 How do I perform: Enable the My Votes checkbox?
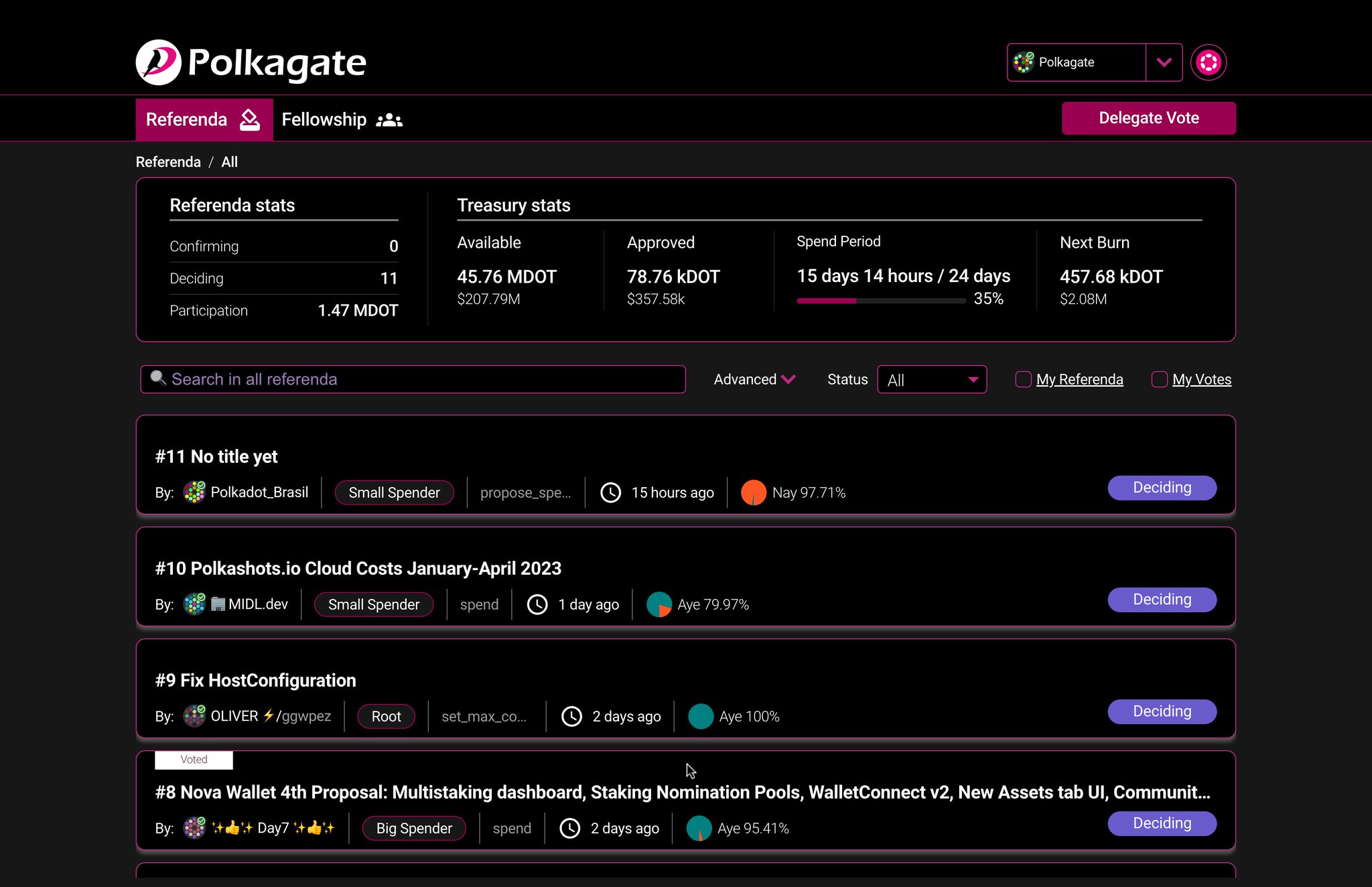coord(1160,379)
